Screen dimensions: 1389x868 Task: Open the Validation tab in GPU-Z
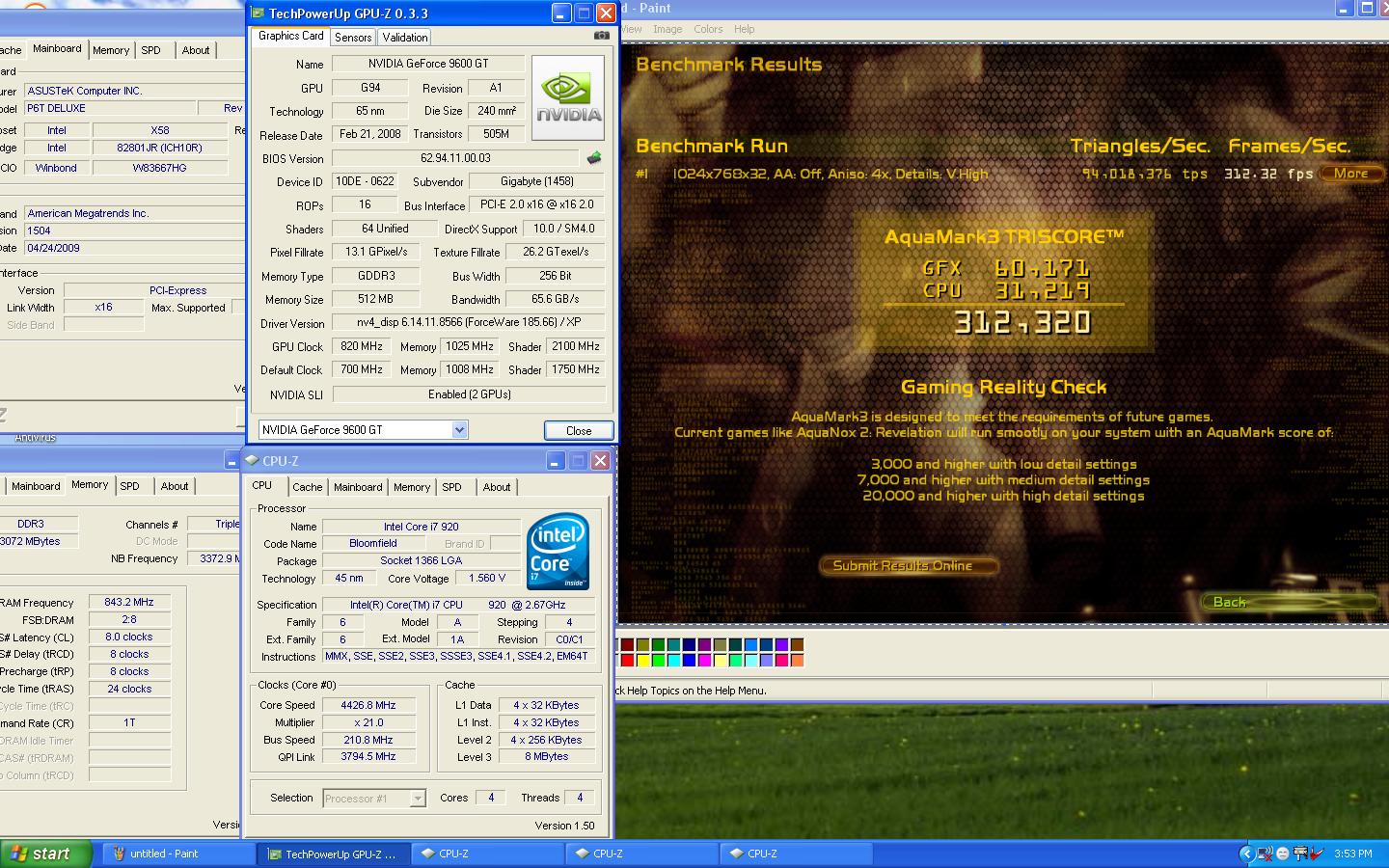(404, 38)
